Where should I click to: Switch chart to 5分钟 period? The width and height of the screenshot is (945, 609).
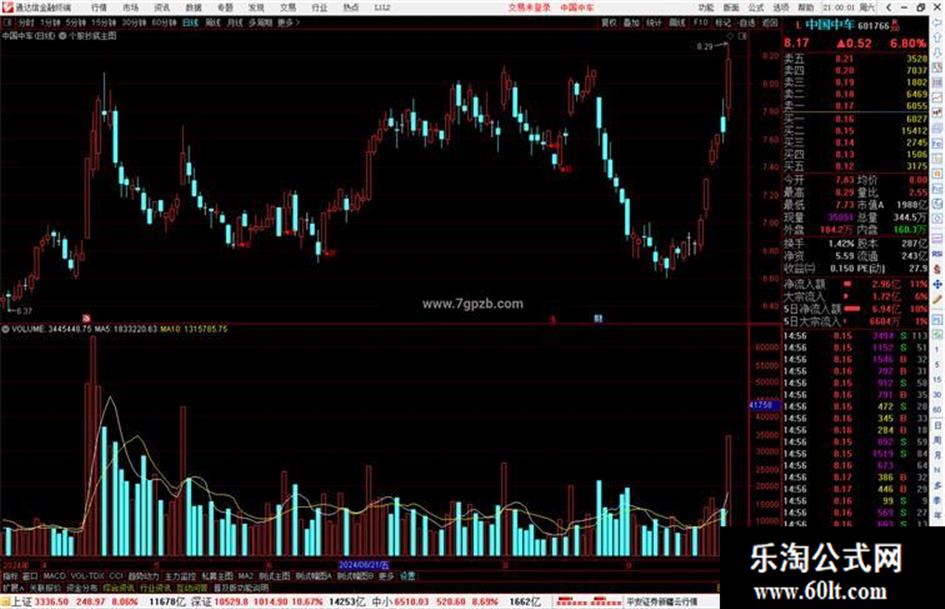tap(76, 22)
